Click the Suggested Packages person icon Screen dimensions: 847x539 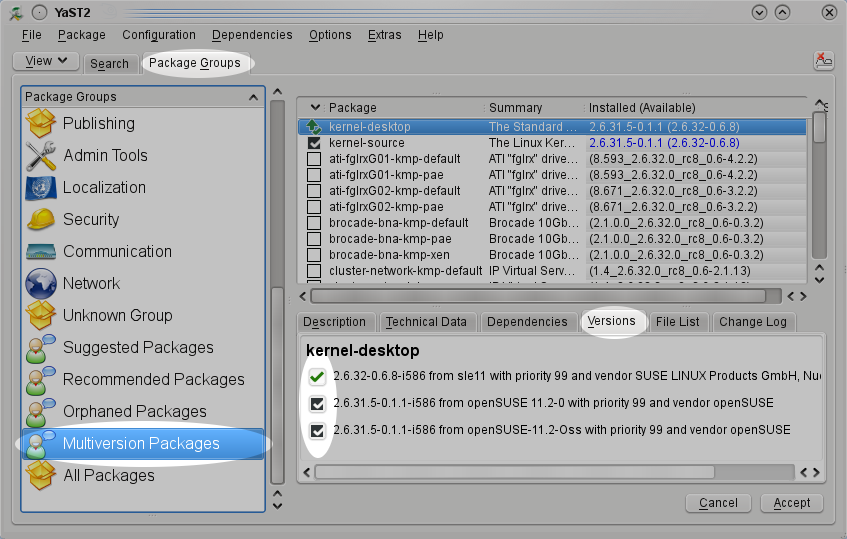pos(41,348)
